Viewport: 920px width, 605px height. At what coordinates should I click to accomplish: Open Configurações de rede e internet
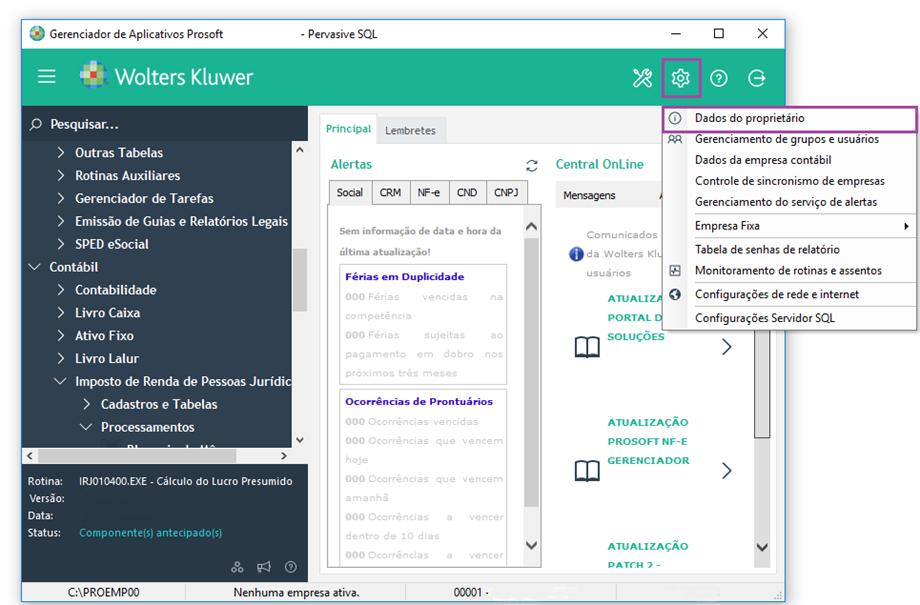coord(790,294)
